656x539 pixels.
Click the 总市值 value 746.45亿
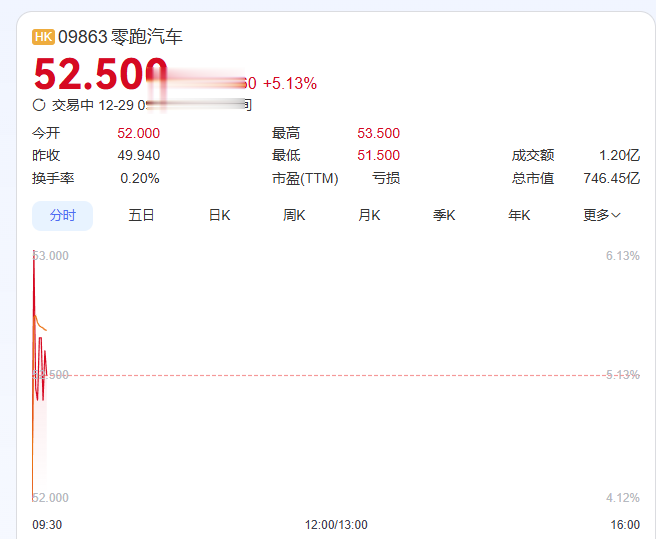pyautogui.click(x=612, y=178)
